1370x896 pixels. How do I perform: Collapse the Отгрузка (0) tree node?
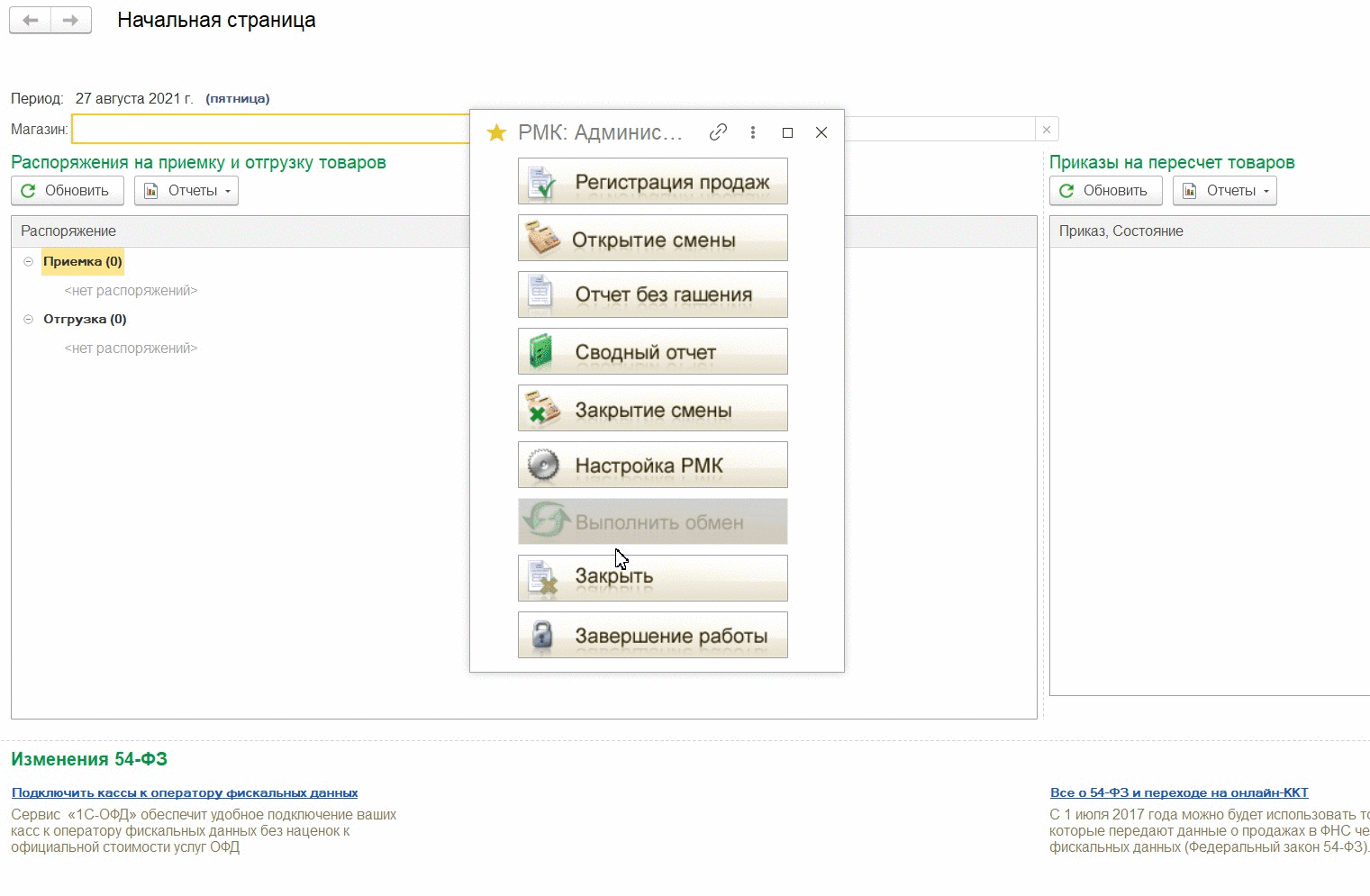pos(28,320)
